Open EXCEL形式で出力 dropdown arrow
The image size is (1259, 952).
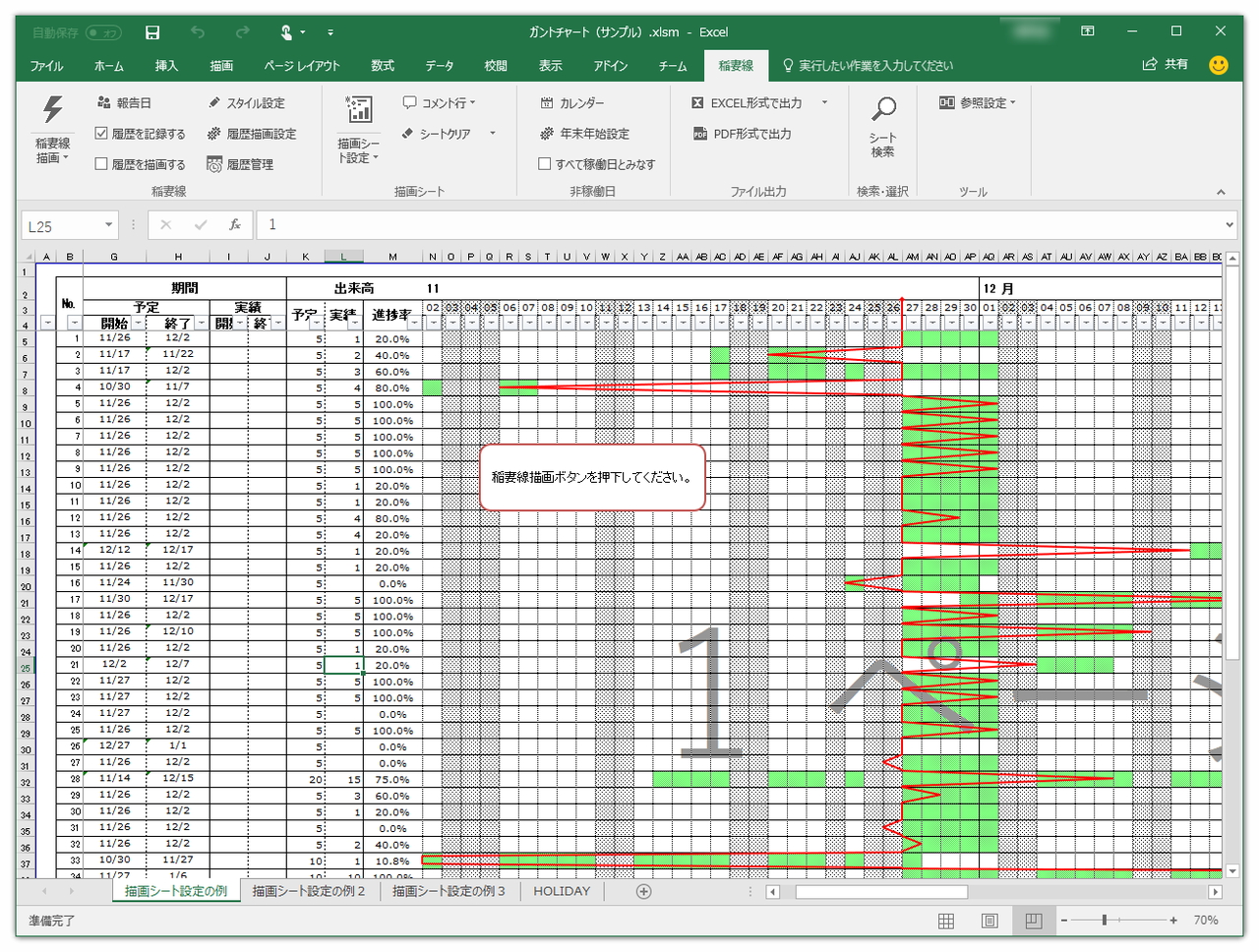coord(824,102)
